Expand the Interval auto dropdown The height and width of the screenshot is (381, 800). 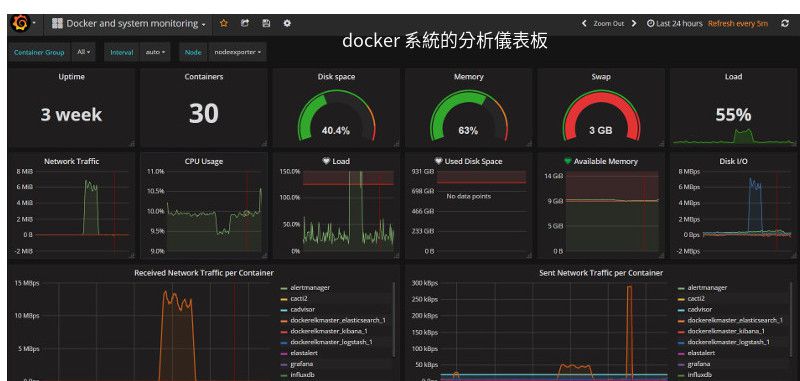(155, 52)
